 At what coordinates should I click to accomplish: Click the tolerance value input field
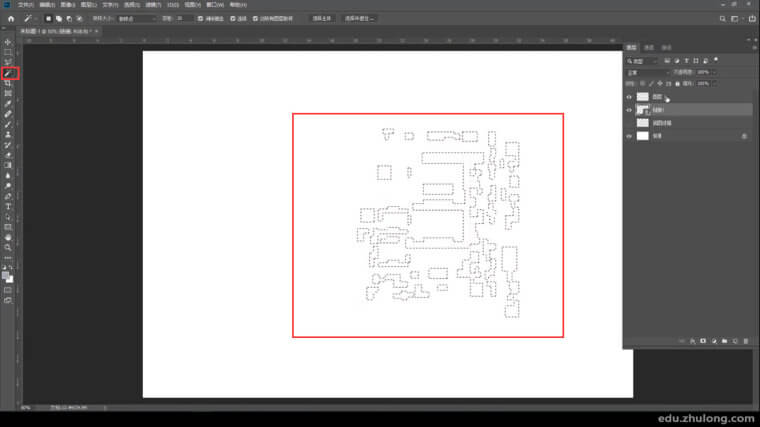[183, 18]
